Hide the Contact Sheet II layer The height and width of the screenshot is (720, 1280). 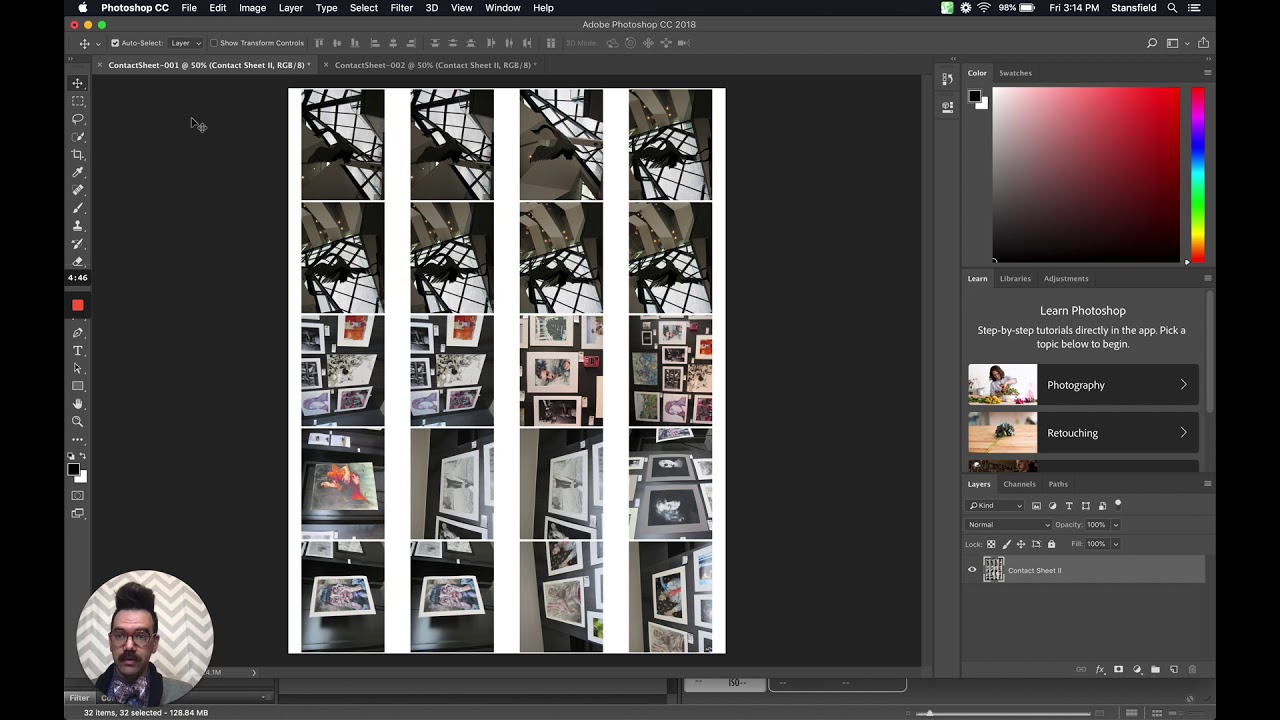(x=972, y=570)
